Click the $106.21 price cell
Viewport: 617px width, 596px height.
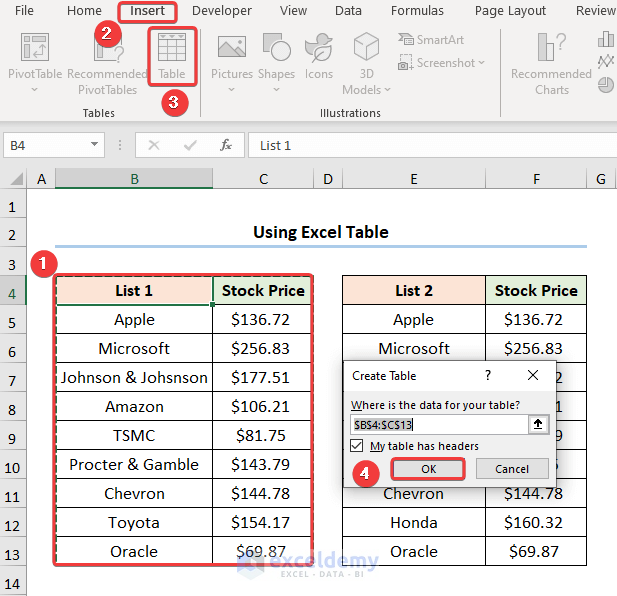[x=261, y=406]
